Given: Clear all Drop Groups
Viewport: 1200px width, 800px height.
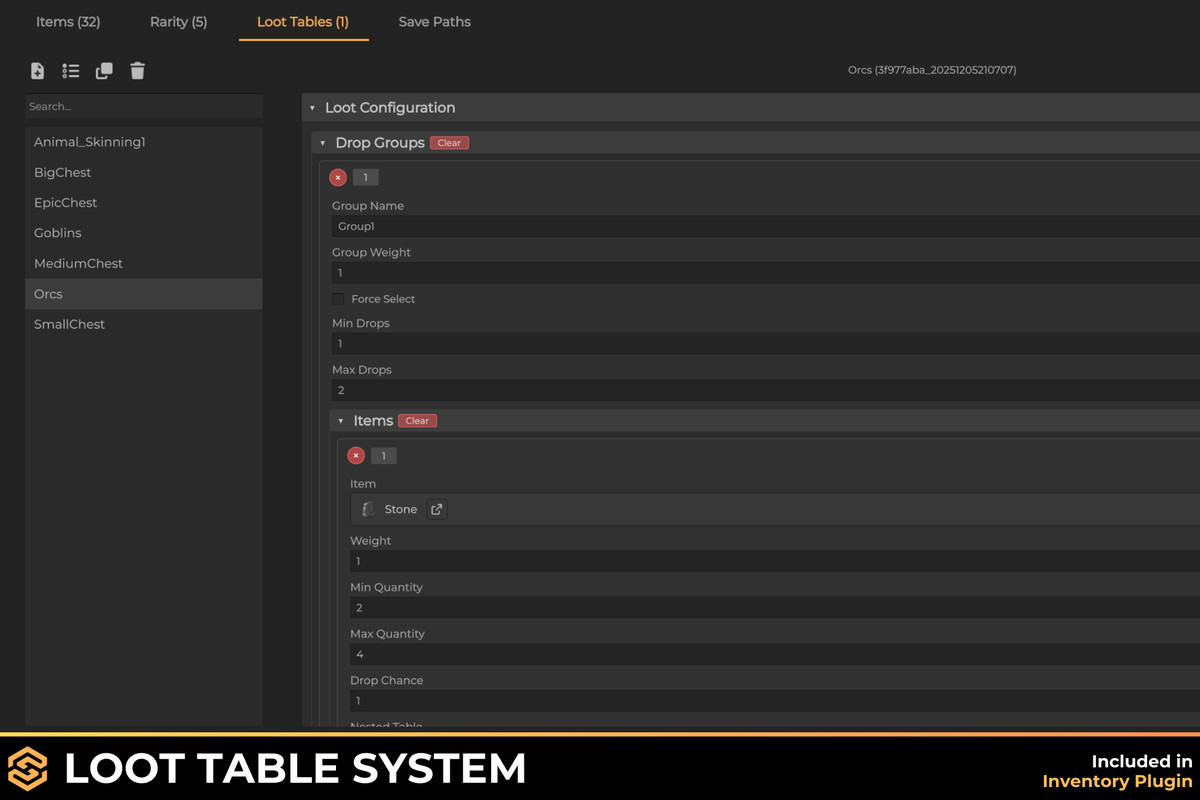Looking at the screenshot, I should click(448, 143).
